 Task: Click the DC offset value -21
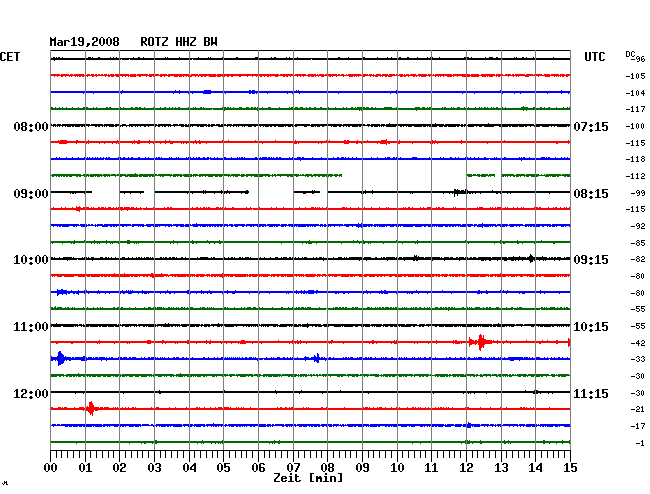click(x=637, y=409)
